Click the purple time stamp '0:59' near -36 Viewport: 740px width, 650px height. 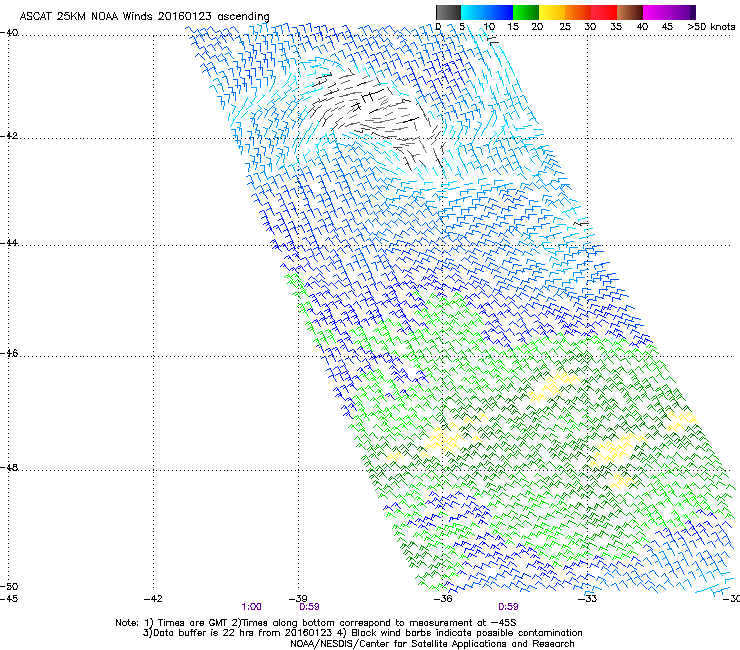pos(508,607)
